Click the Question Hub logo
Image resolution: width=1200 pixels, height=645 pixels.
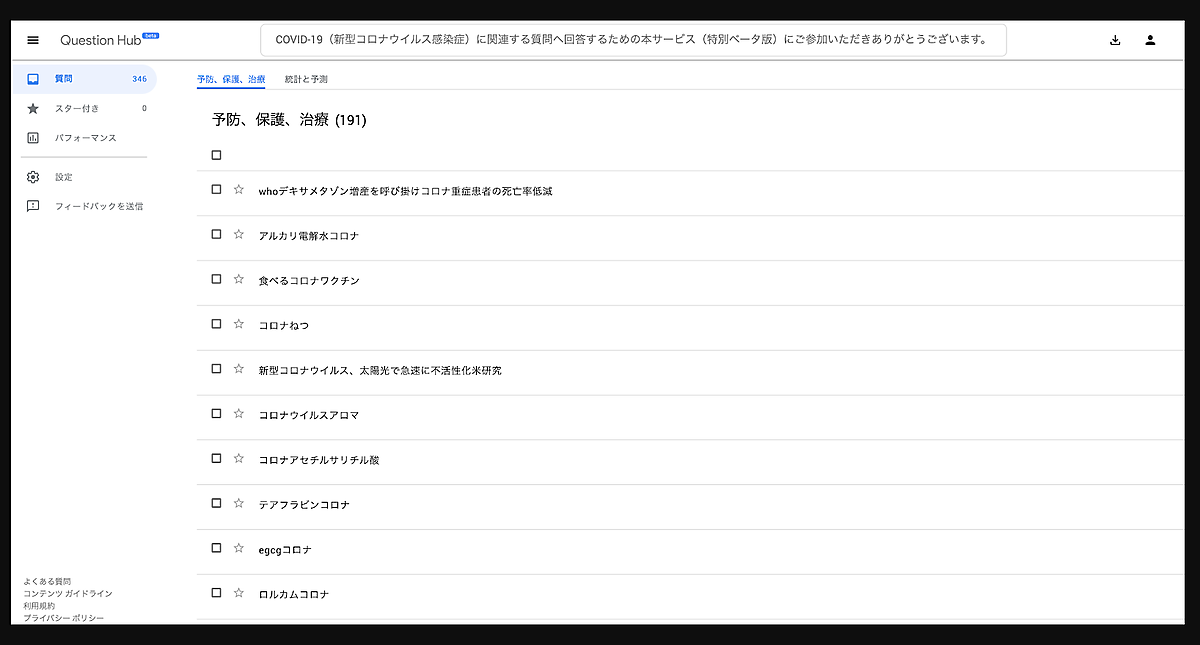[109, 40]
